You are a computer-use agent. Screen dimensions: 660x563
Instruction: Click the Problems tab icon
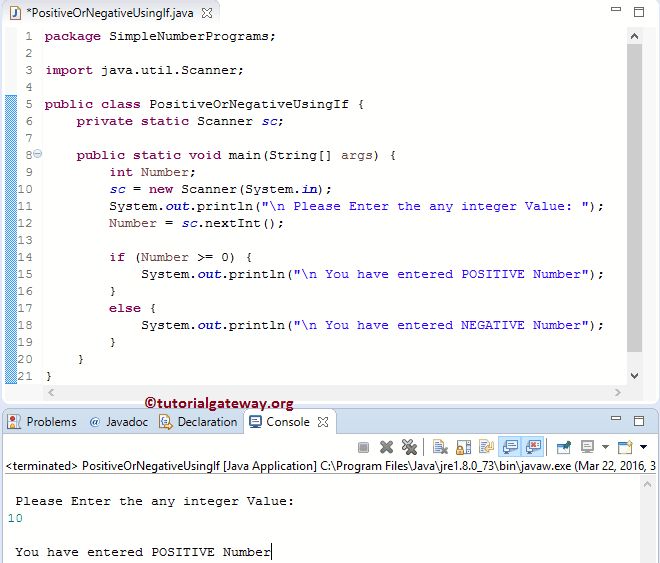14,422
